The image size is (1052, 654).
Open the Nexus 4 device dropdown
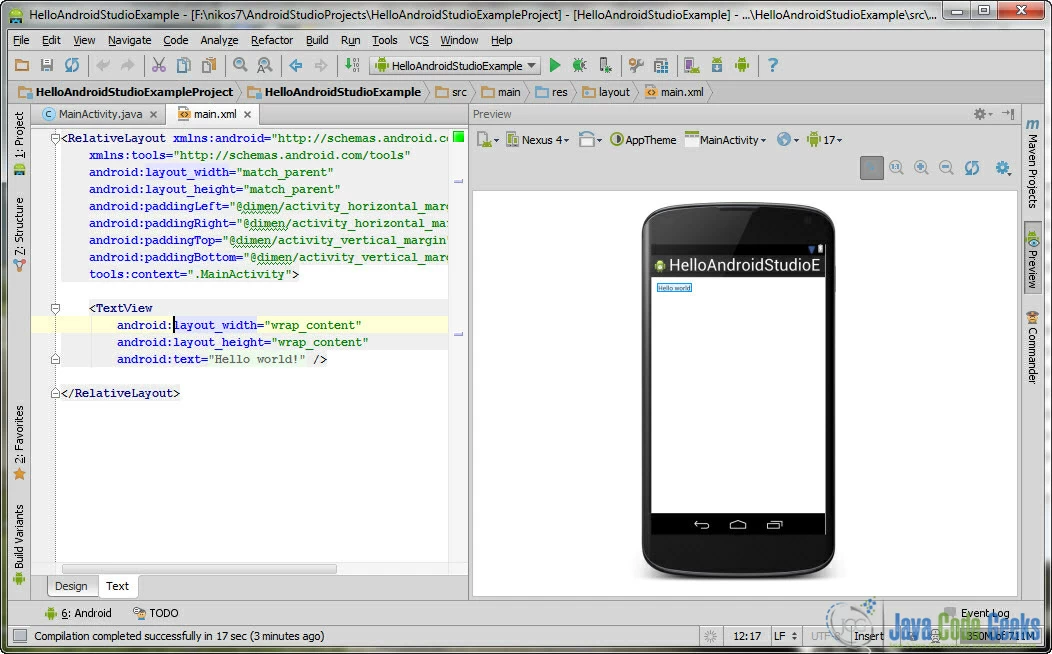click(x=538, y=140)
